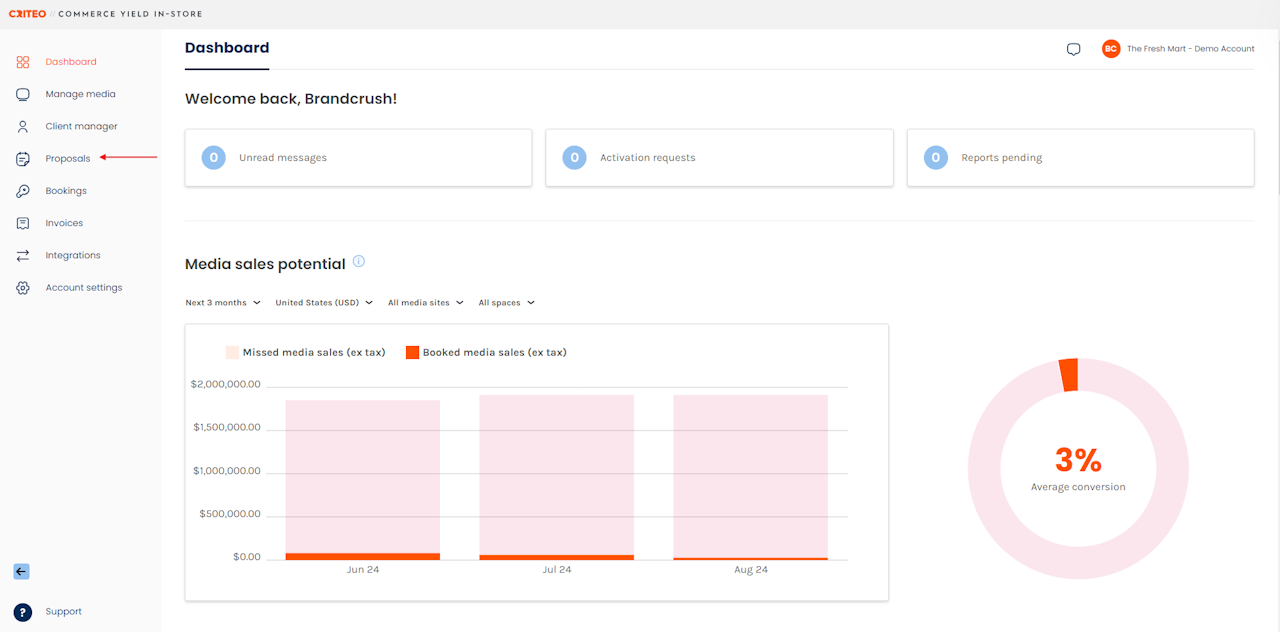Click the Bookings key icon
The image size is (1280, 632).
pos(23,191)
